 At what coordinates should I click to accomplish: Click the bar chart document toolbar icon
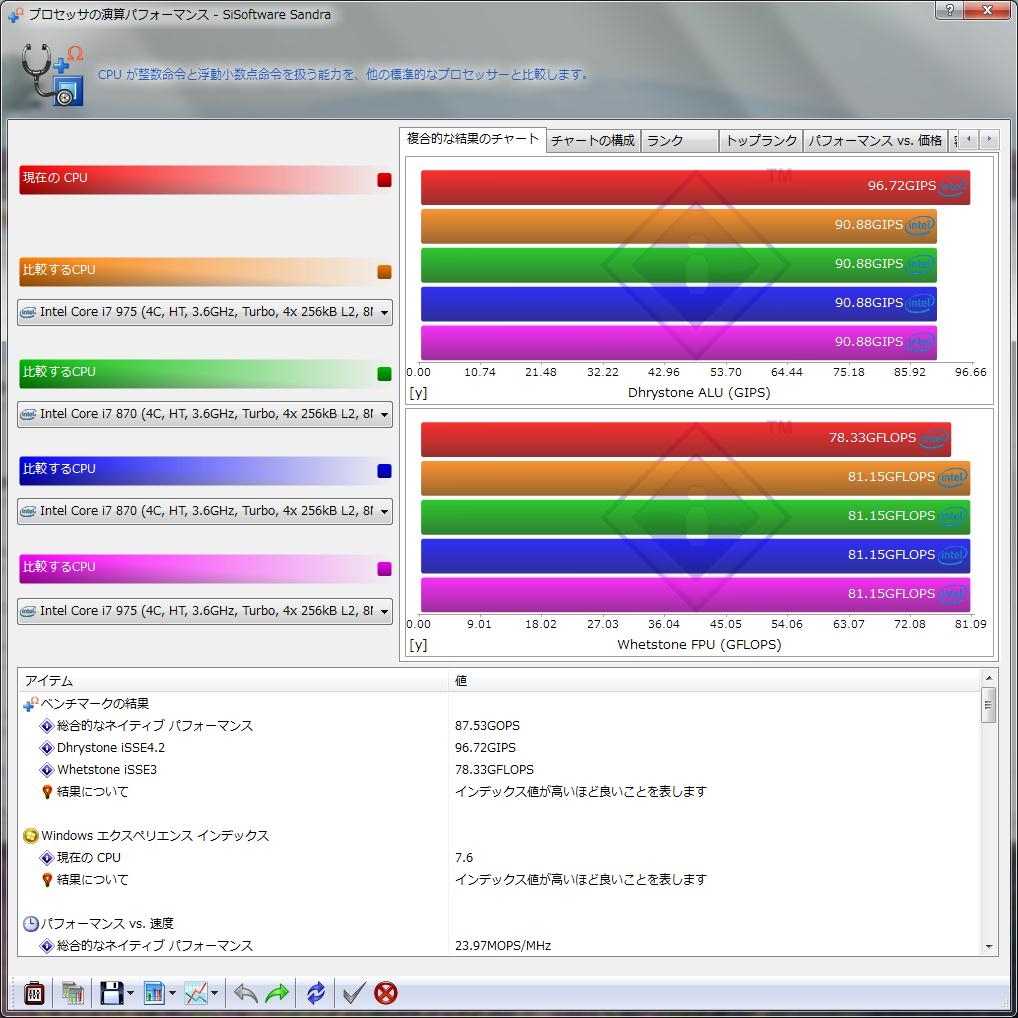(154, 993)
